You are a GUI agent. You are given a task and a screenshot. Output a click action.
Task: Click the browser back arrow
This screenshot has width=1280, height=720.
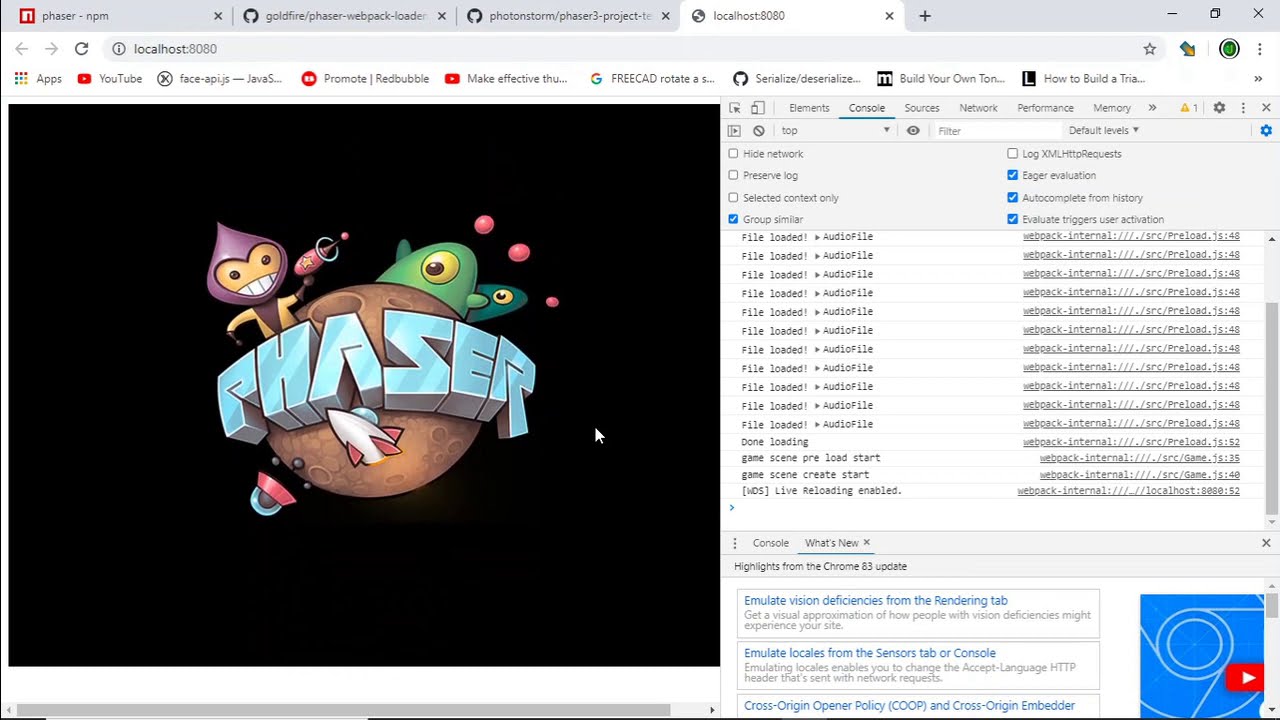(22, 48)
